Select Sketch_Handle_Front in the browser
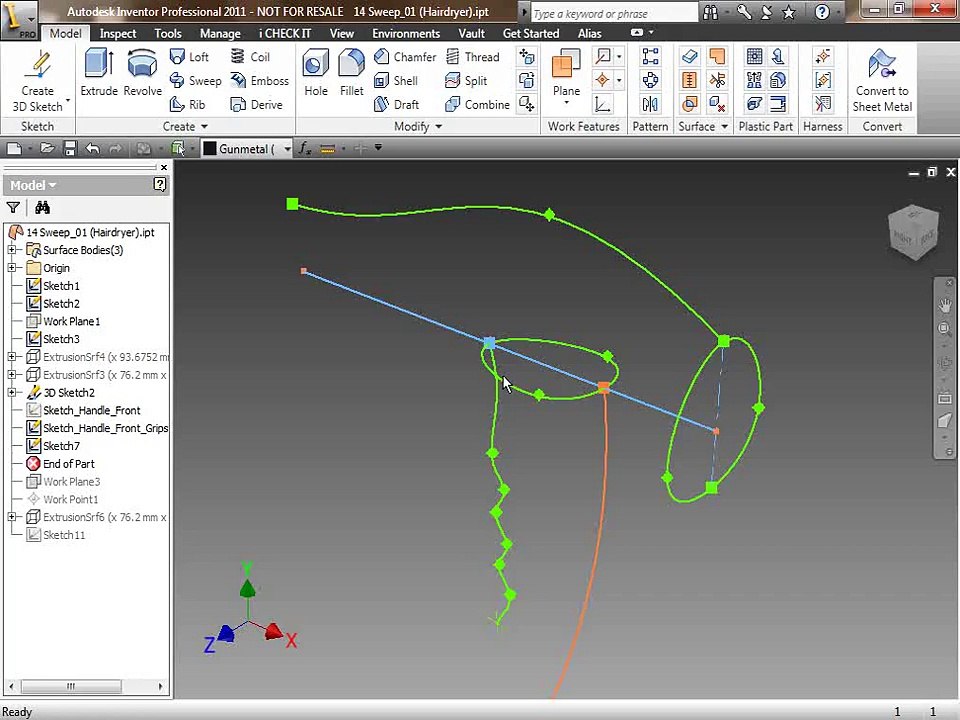This screenshot has height=720, width=960. point(91,410)
